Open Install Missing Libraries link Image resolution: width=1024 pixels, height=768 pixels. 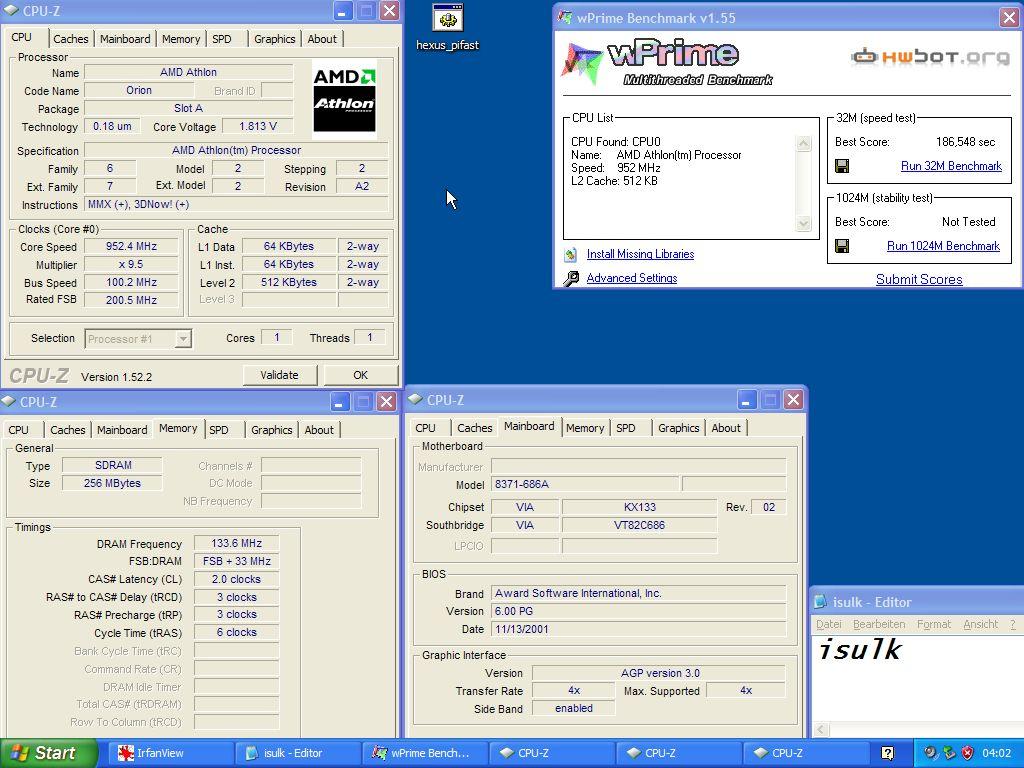point(640,254)
